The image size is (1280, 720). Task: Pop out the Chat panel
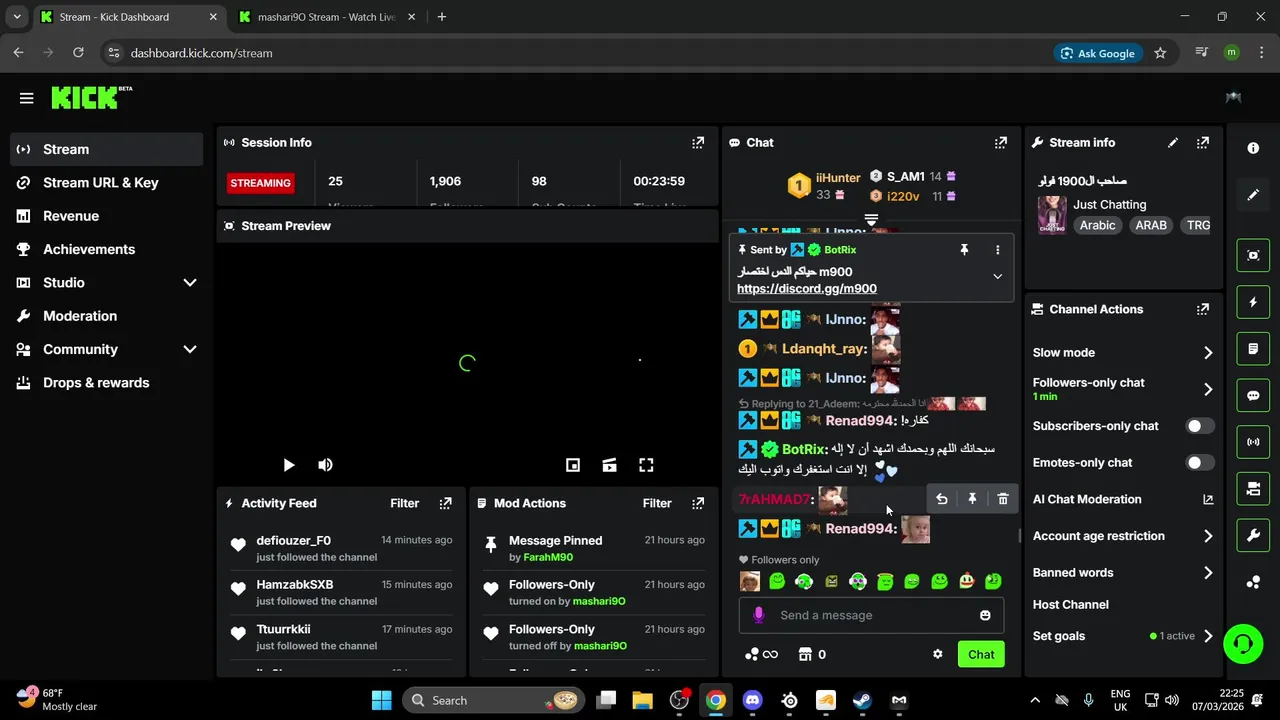[1001, 143]
